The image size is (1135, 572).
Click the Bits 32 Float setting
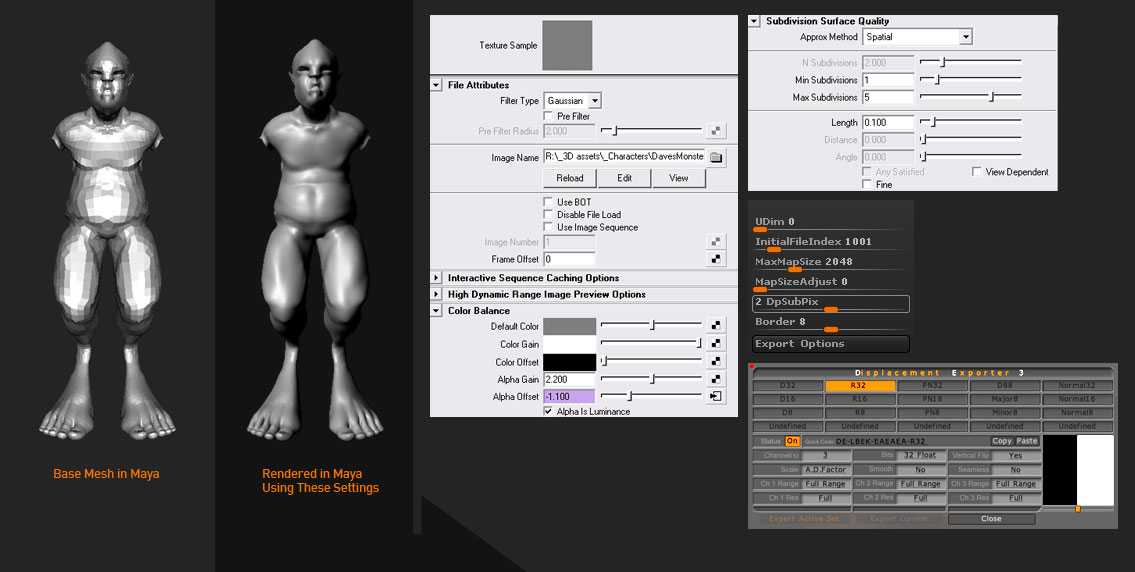(920, 455)
